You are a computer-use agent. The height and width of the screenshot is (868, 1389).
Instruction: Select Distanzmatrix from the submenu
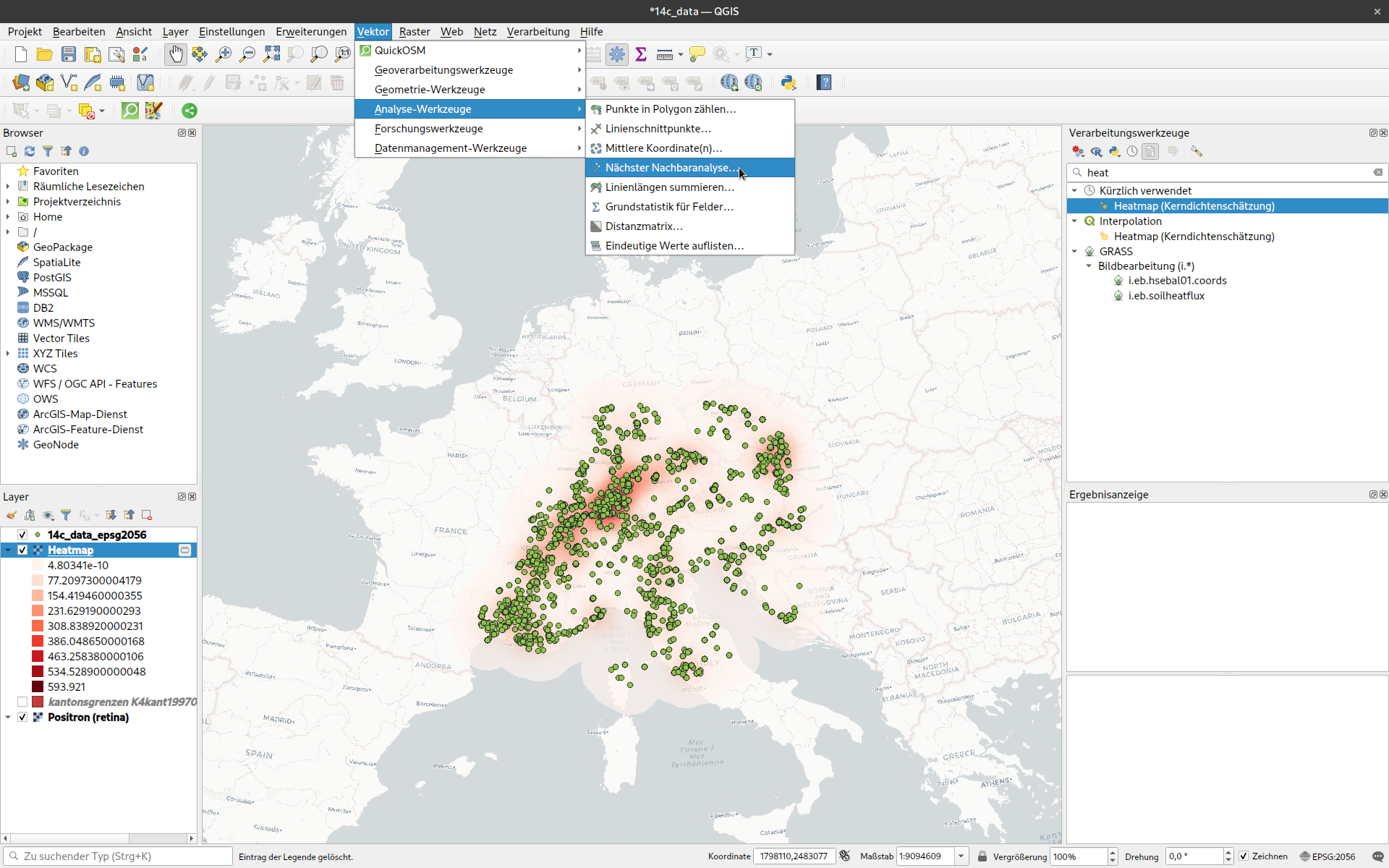tap(644, 226)
